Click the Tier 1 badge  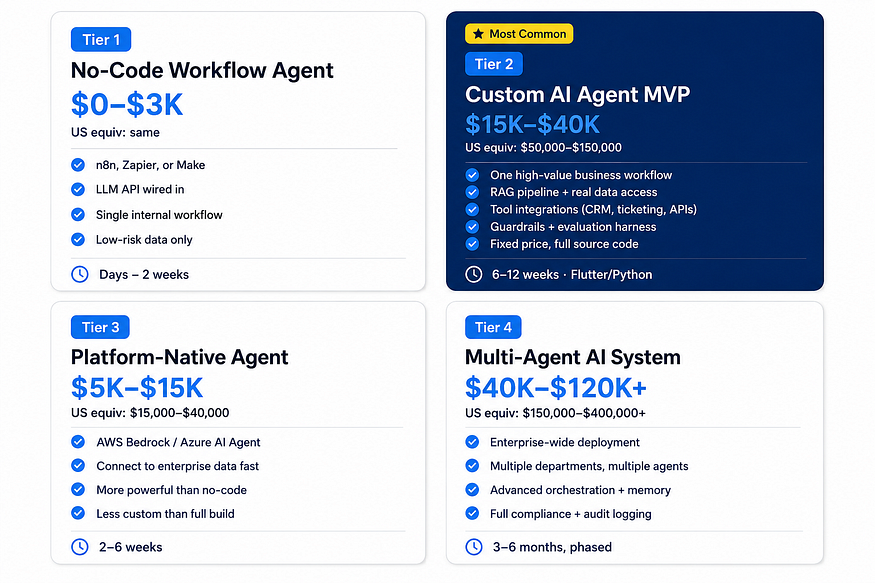coord(101,40)
